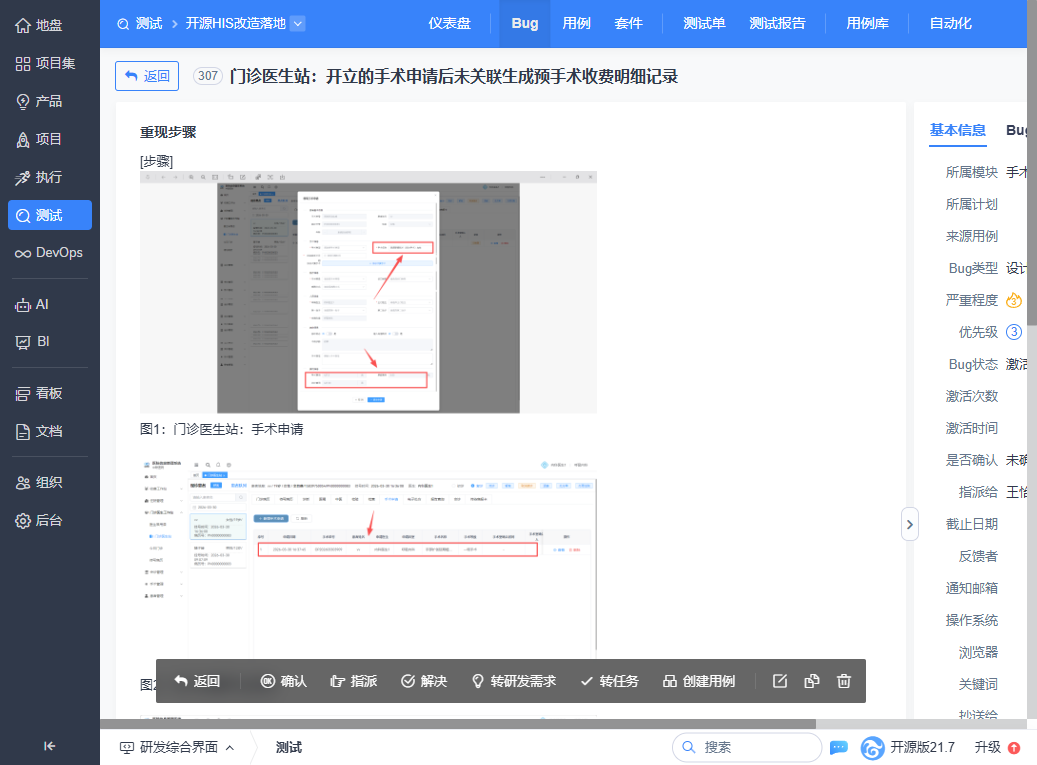Open the 开源HIS改造落地 project dropdown
The width and height of the screenshot is (1037, 765).
[x=298, y=23]
